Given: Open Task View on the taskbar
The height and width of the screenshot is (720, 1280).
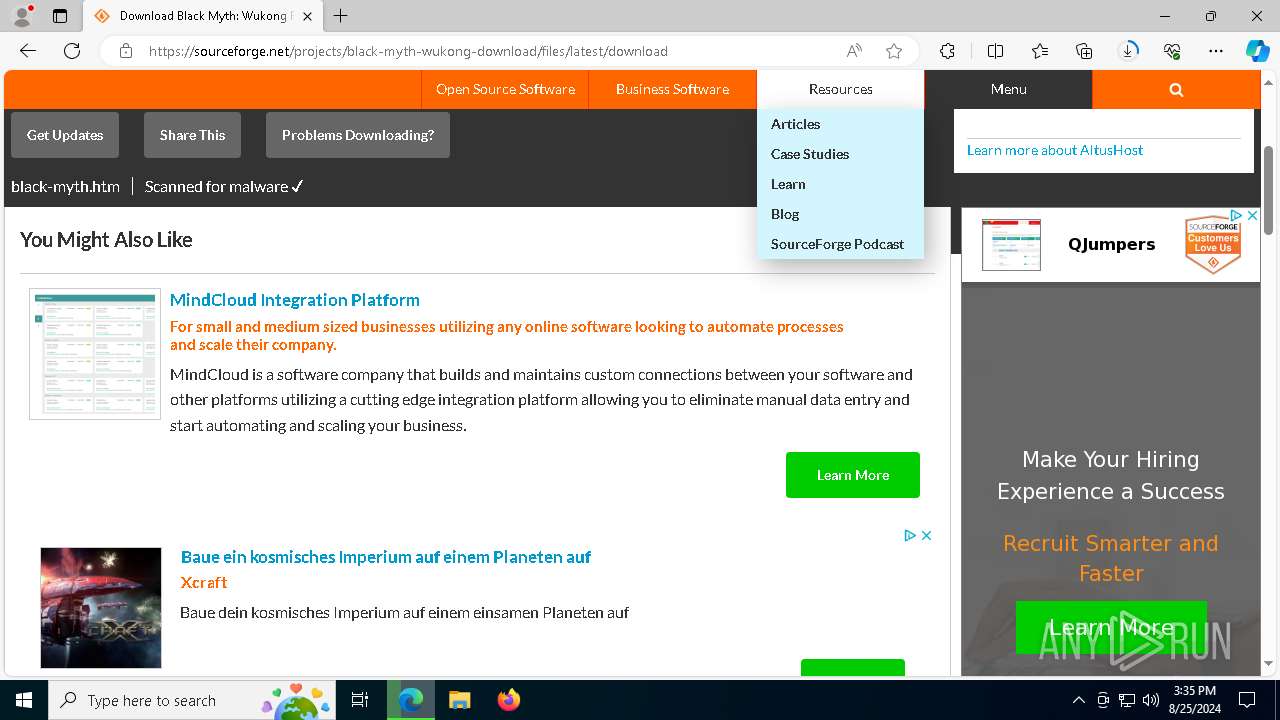Looking at the screenshot, I should (360, 700).
